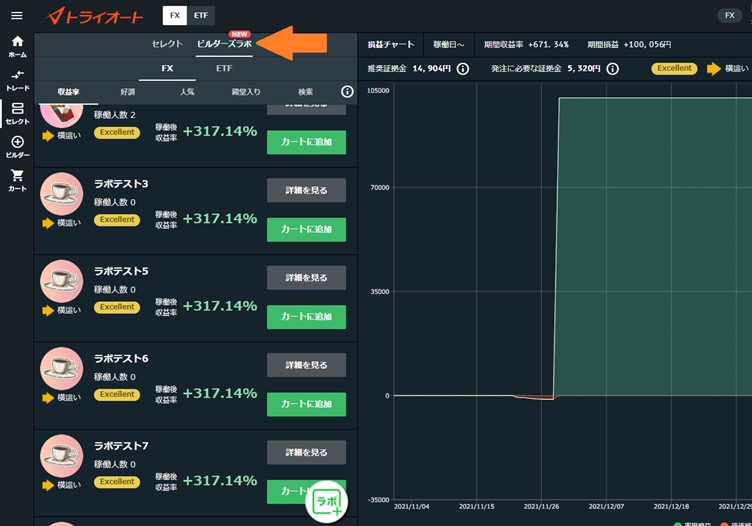View details of ラボテスト6
Viewport: 752px width, 526px height.
click(x=306, y=365)
